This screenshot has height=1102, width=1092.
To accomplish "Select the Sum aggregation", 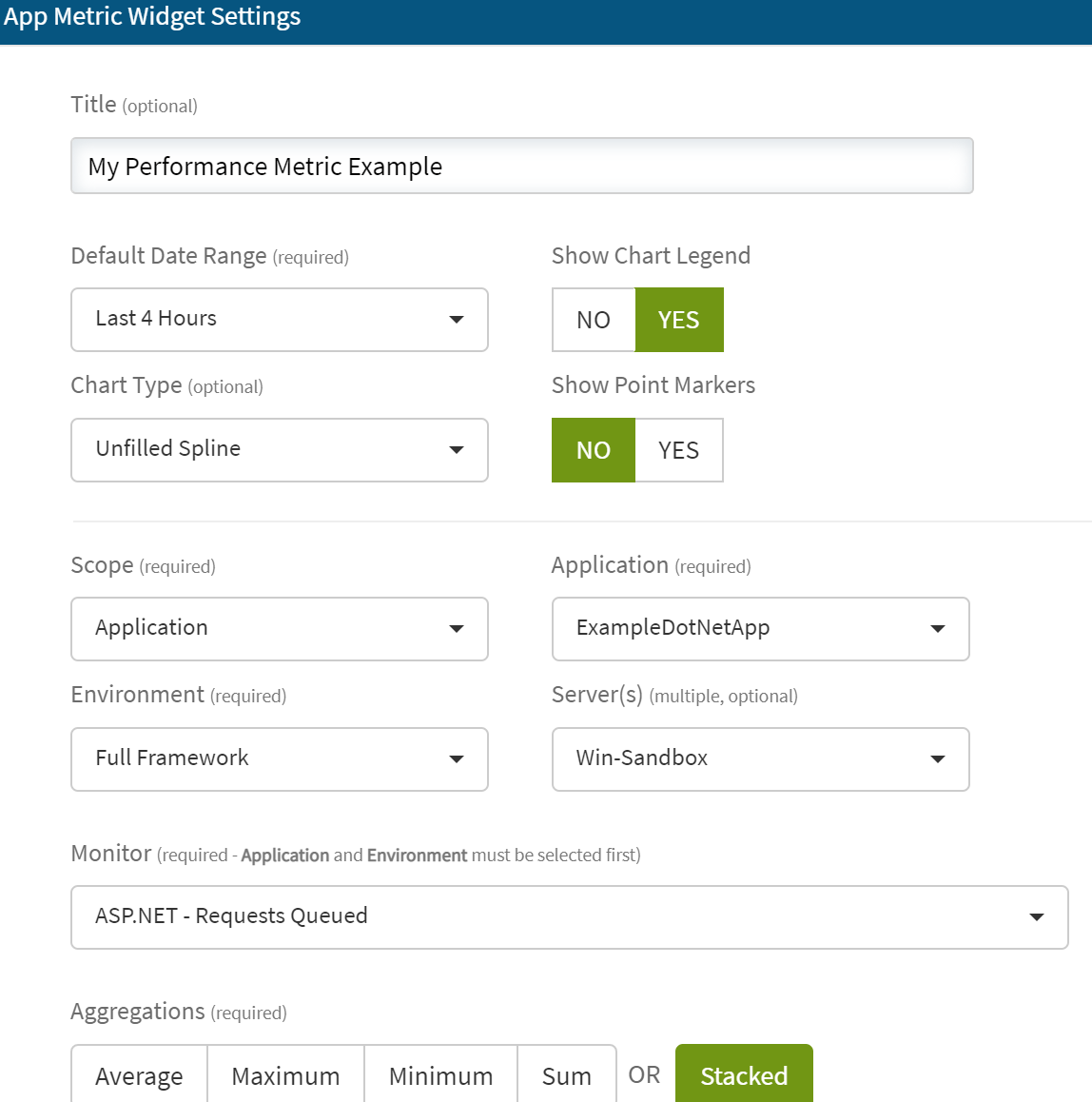I will (x=567, y=1075).
